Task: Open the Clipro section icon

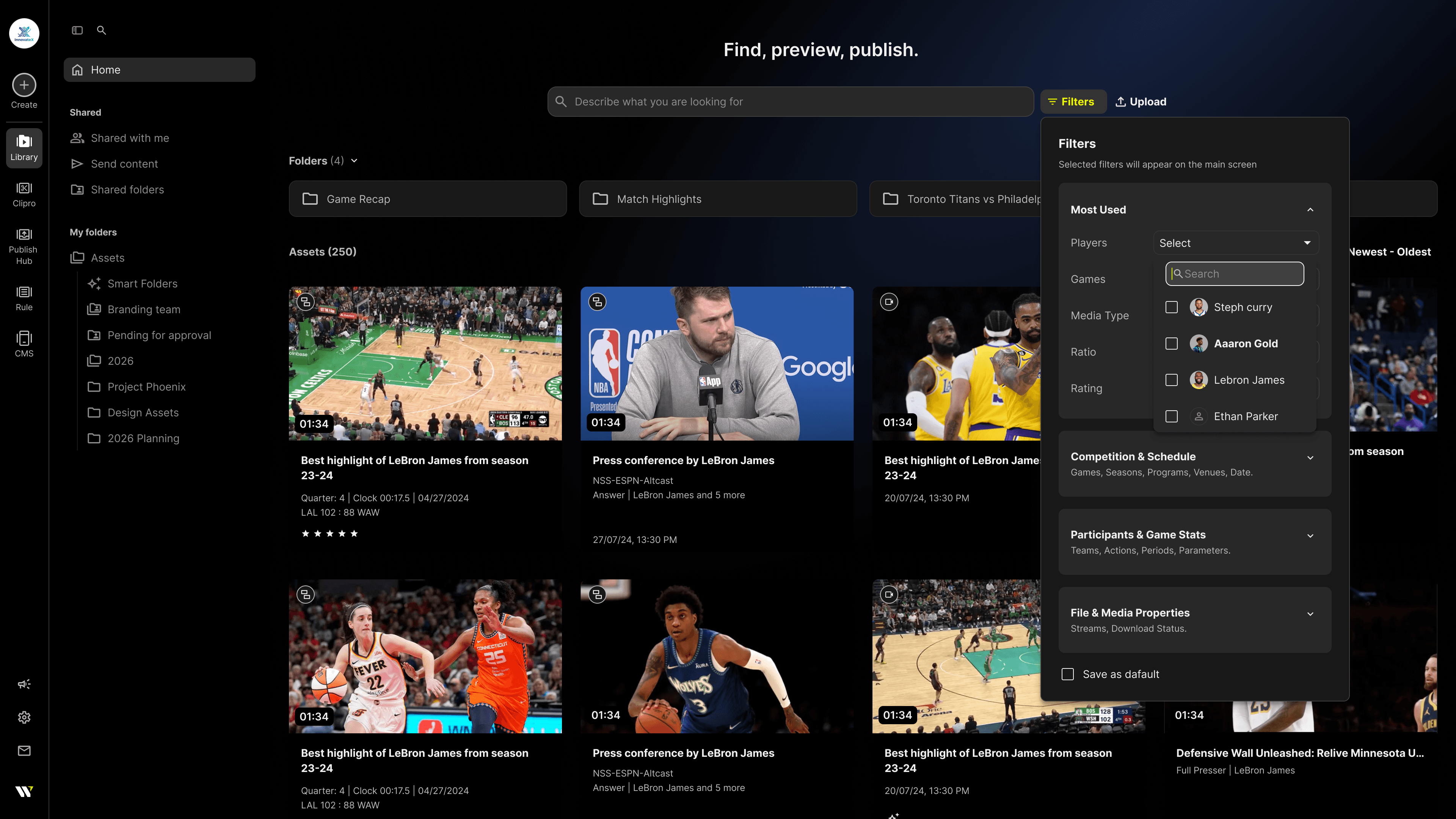Action: pyautogui.click(x=24, y=195)
